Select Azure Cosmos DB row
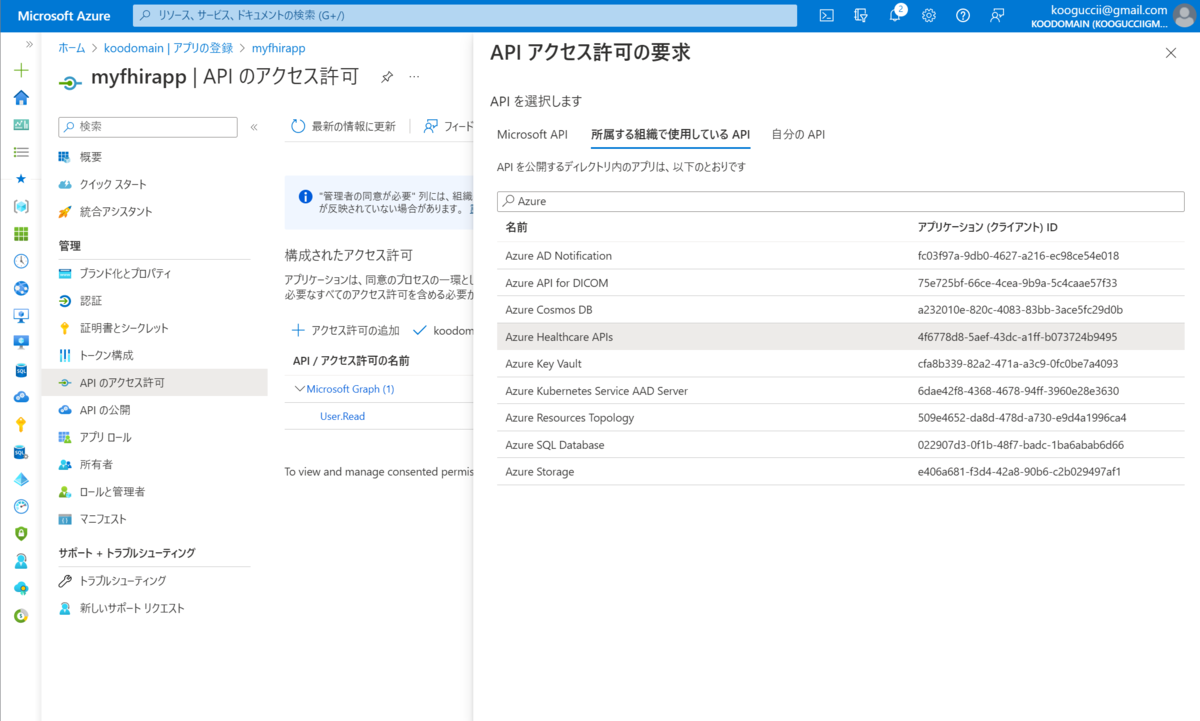The image size is (1200, 721). [840, 310]
